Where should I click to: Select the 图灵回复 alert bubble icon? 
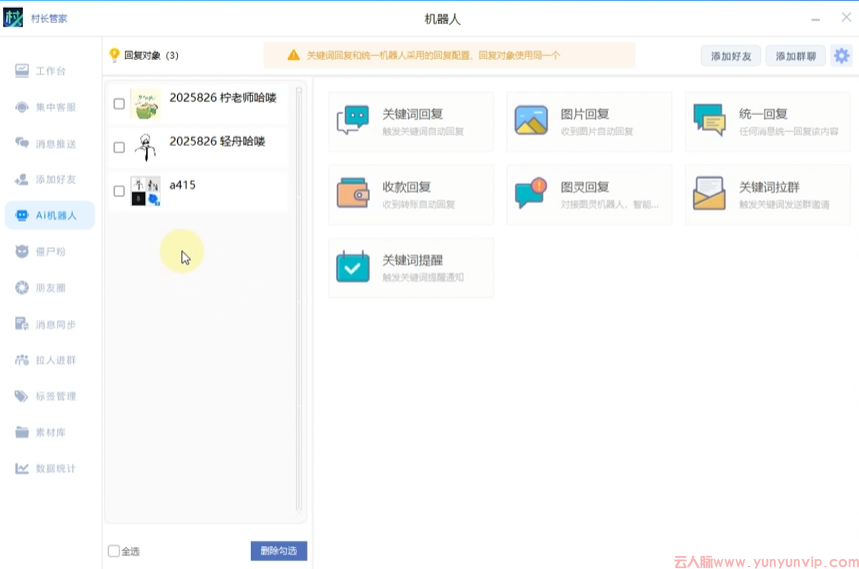pyautogui.click(x=531, y=193)
